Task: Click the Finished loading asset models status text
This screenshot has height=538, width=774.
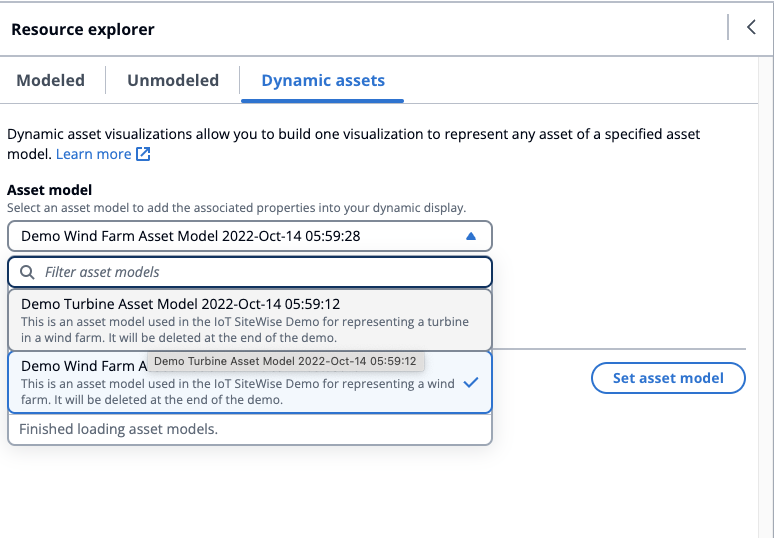Action: click(119, 429)
